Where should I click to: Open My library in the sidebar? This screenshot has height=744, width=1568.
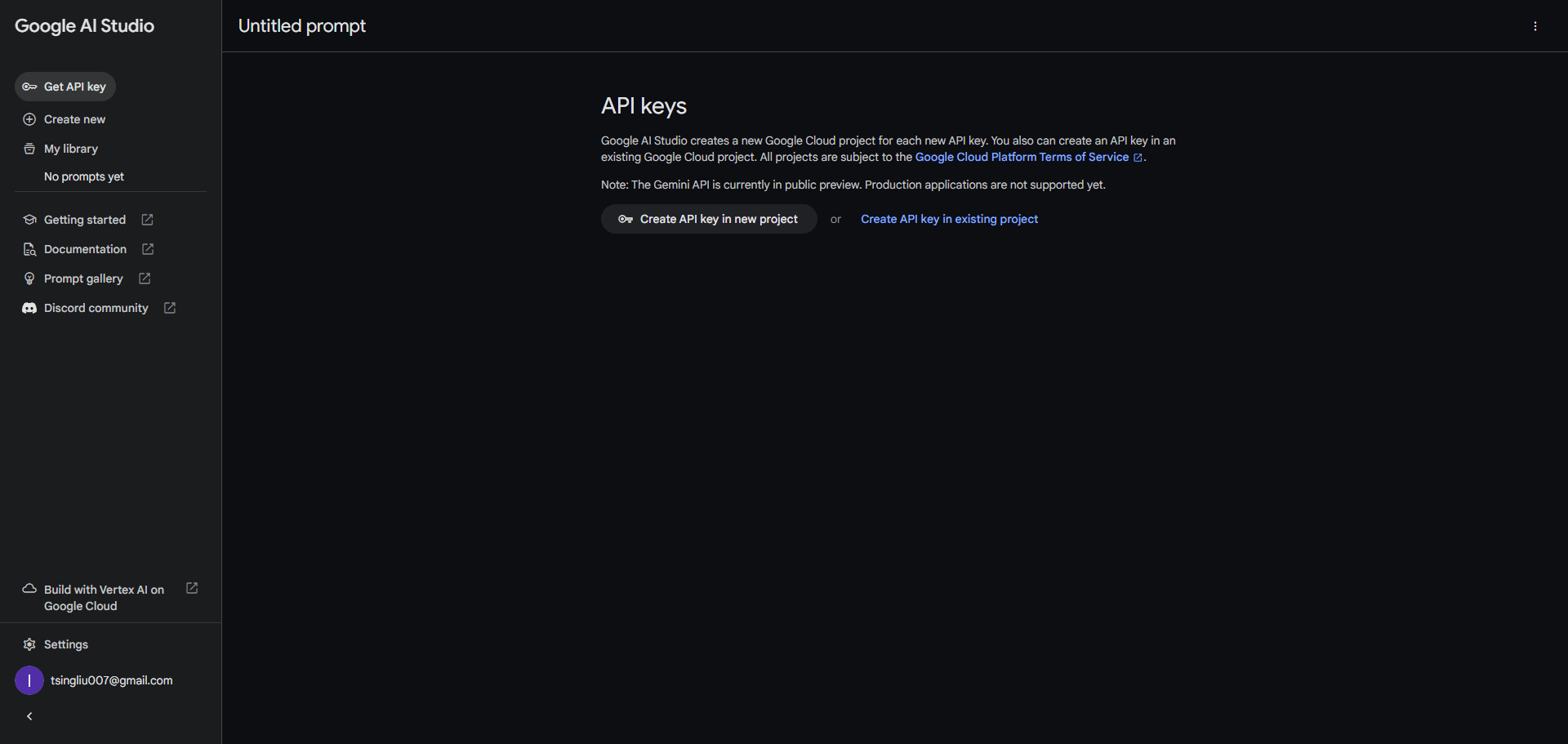pos(71,149)
